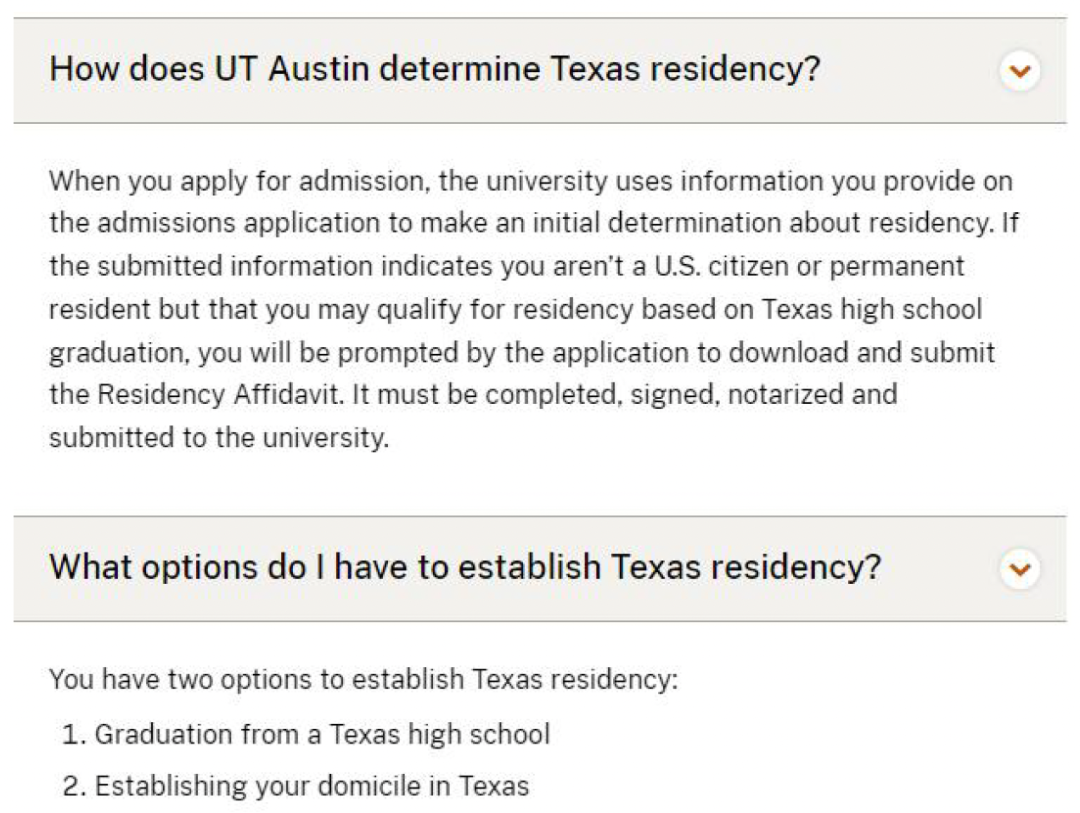Click list number '2.' before Establishing
The height and width of the screenshot is (813, 1080).
click(x=74, y=786)
